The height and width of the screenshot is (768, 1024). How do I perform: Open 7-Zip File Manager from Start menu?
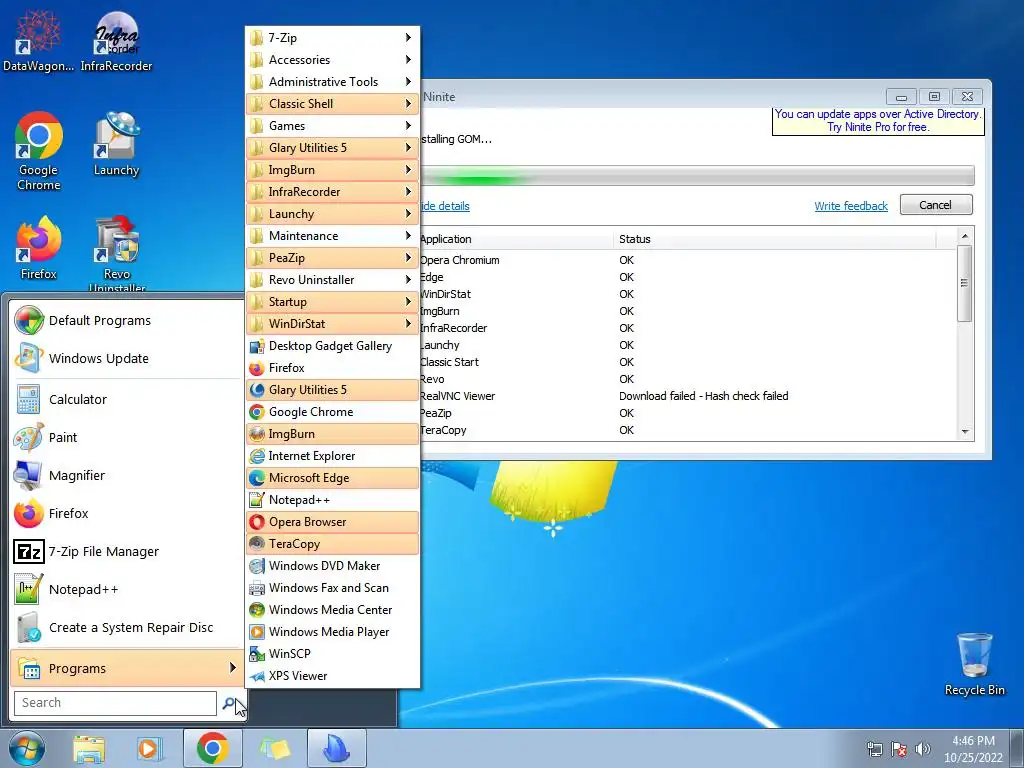coord(126,552)
